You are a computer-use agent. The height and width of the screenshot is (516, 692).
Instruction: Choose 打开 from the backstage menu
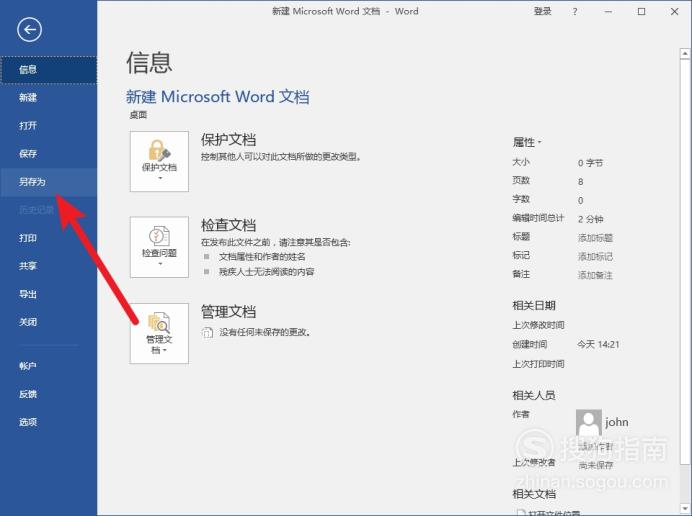pos(49,126)
